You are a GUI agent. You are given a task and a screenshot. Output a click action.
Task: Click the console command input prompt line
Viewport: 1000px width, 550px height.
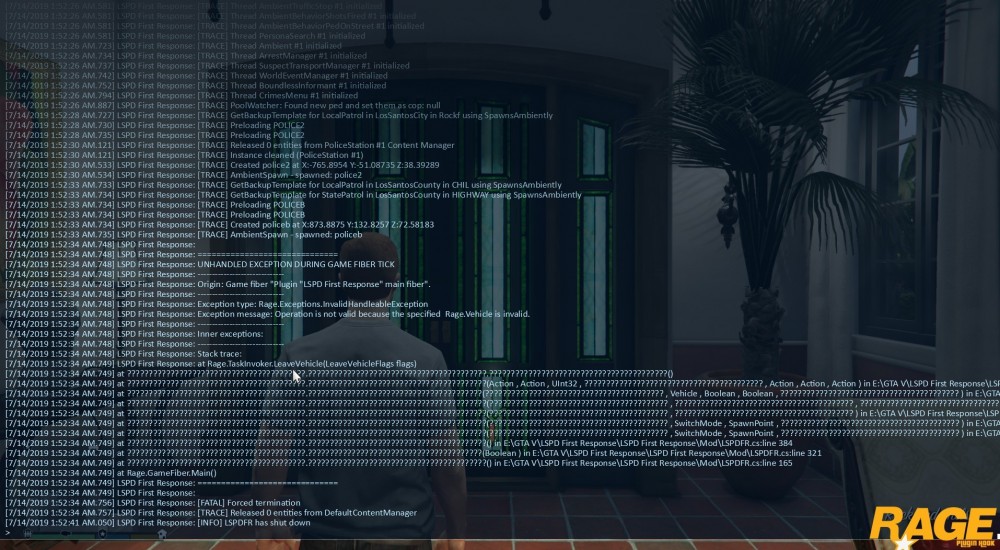click(500, 533)
